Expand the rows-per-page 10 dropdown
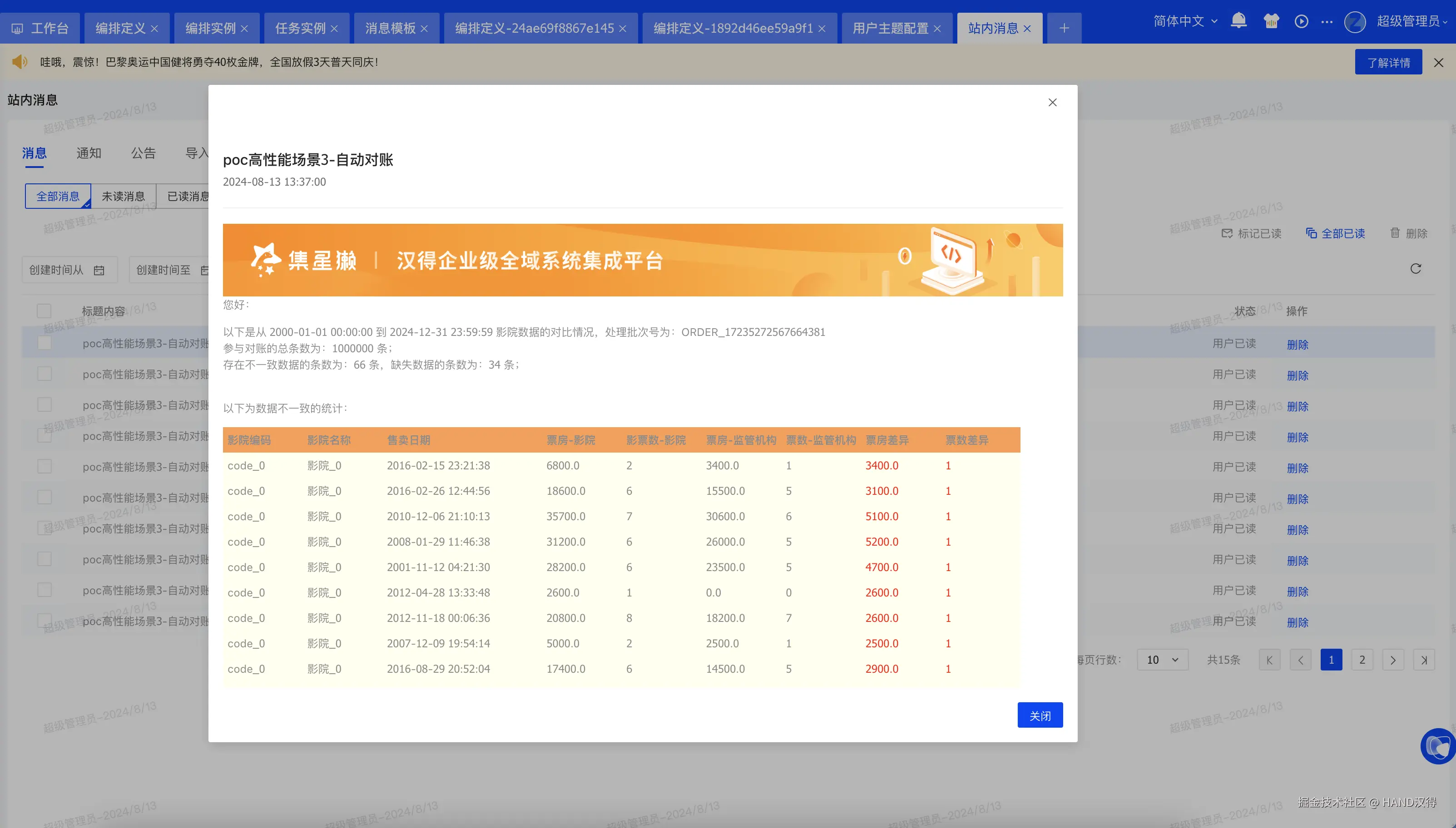Image resolution: width=1456 pixels, height=828 pixels. point(1162,660)
